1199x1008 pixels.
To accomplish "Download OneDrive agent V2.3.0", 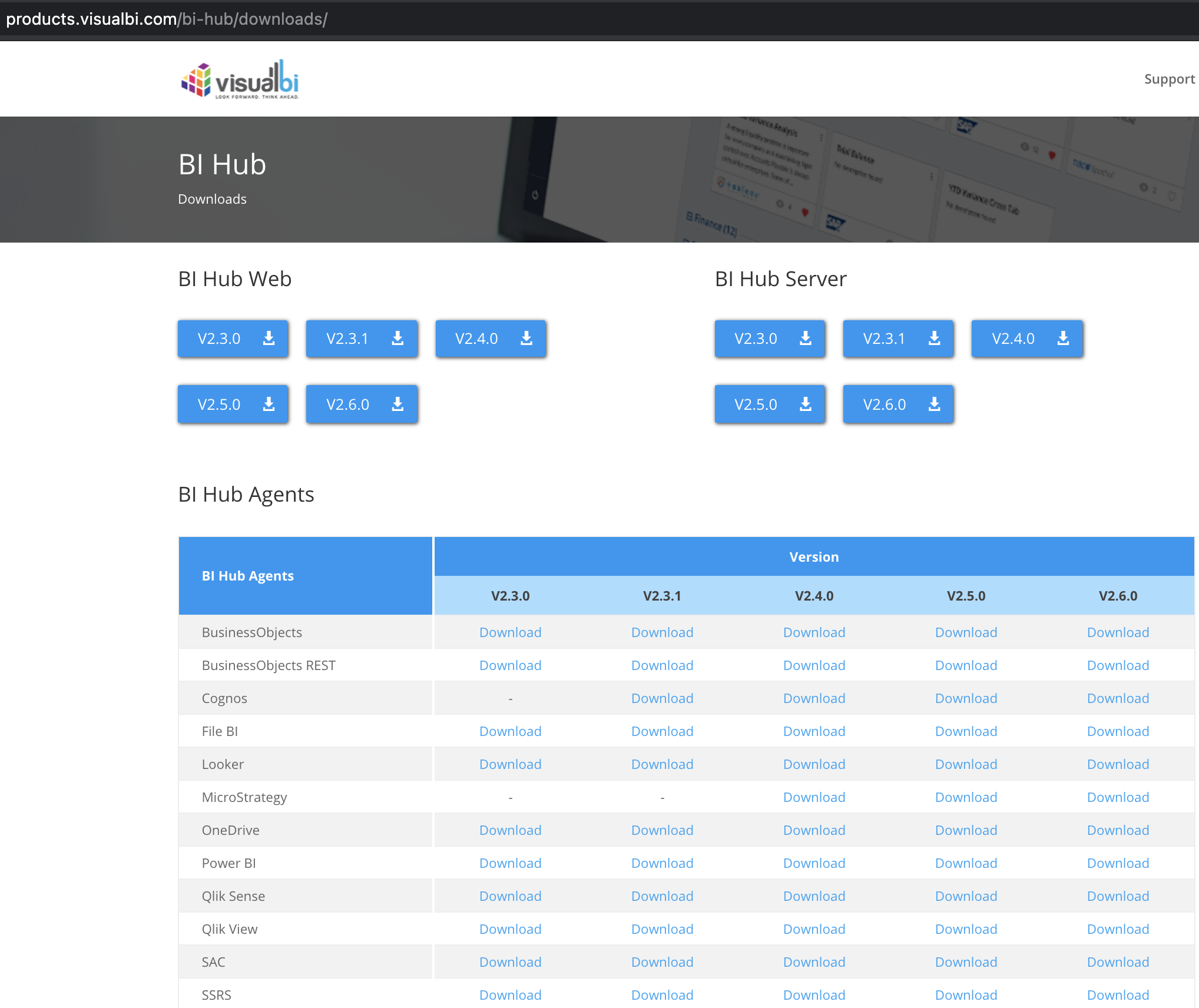I will [510, 830].
